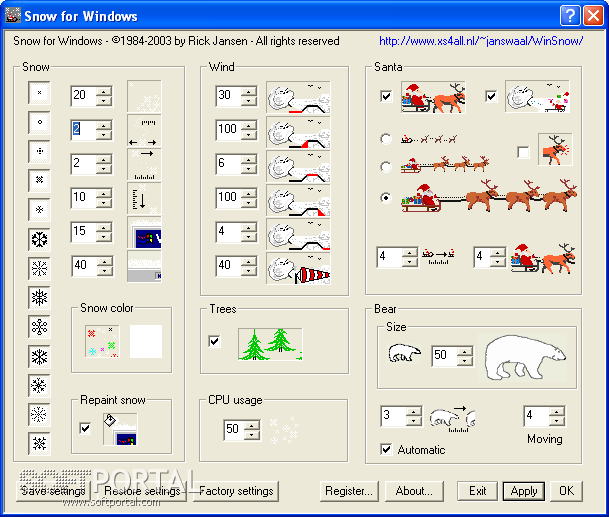Screen dimensions: 609x517
Task: Decrease the snow value 10
Action: pyautogui.click(x=104, y=203)
